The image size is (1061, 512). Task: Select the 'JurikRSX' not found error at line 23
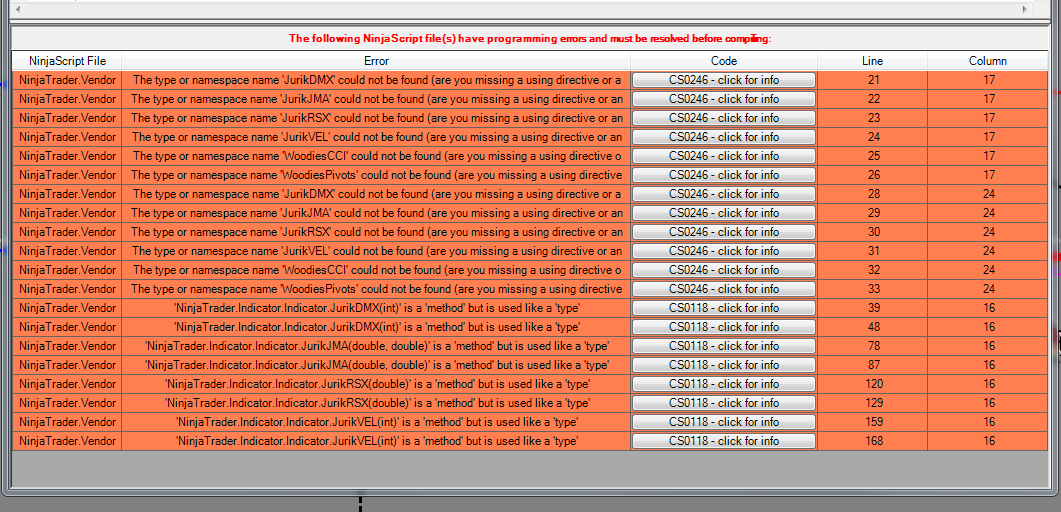376,118
